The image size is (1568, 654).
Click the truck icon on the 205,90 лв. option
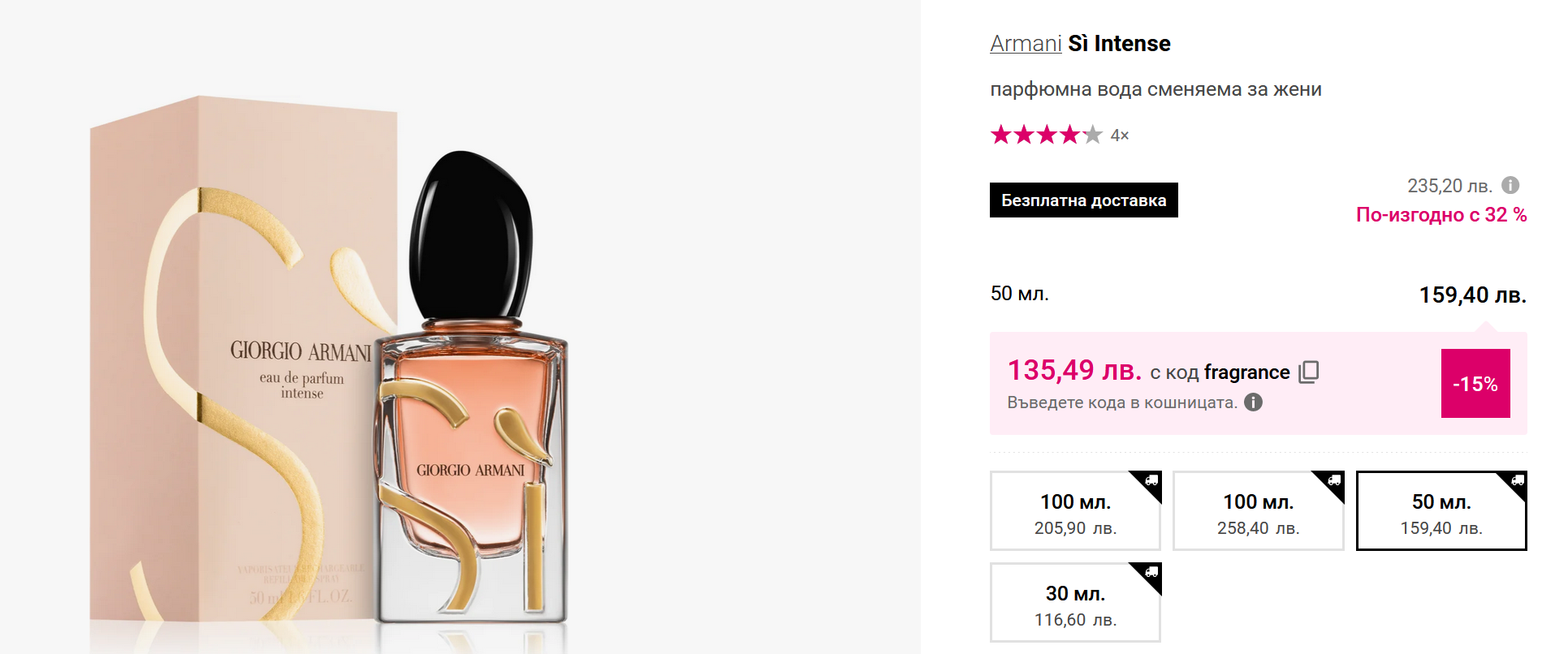click(x=1151, y=480)
